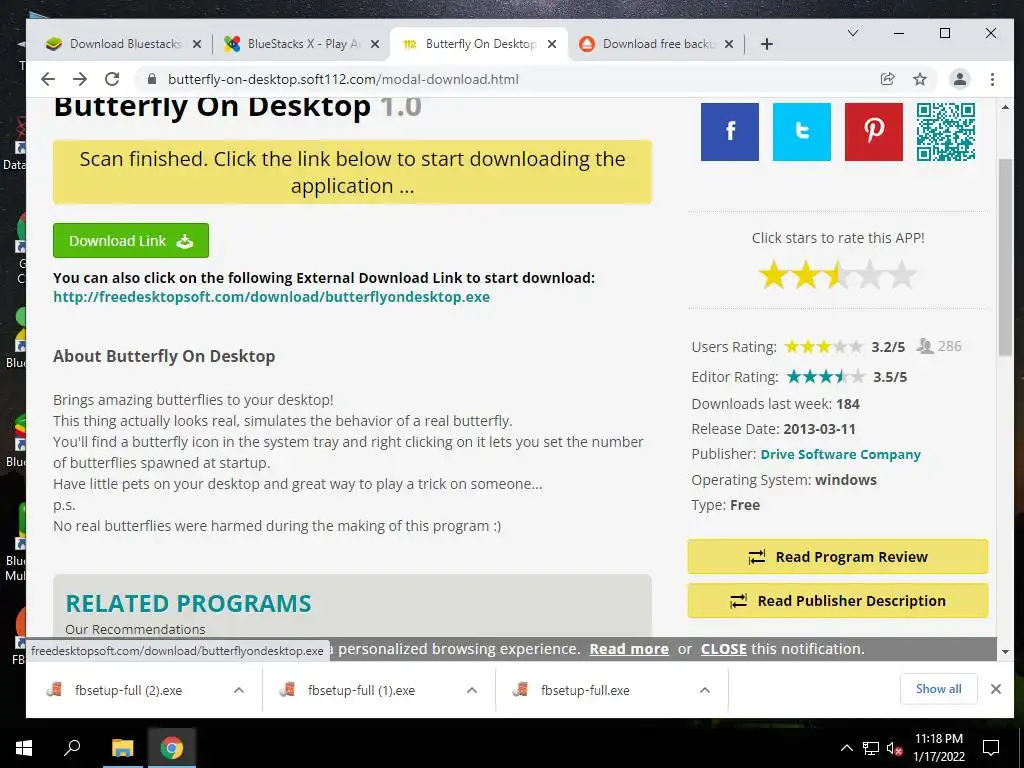
Task: Open Chrome three-dot menu
Action: click(992, 79)
